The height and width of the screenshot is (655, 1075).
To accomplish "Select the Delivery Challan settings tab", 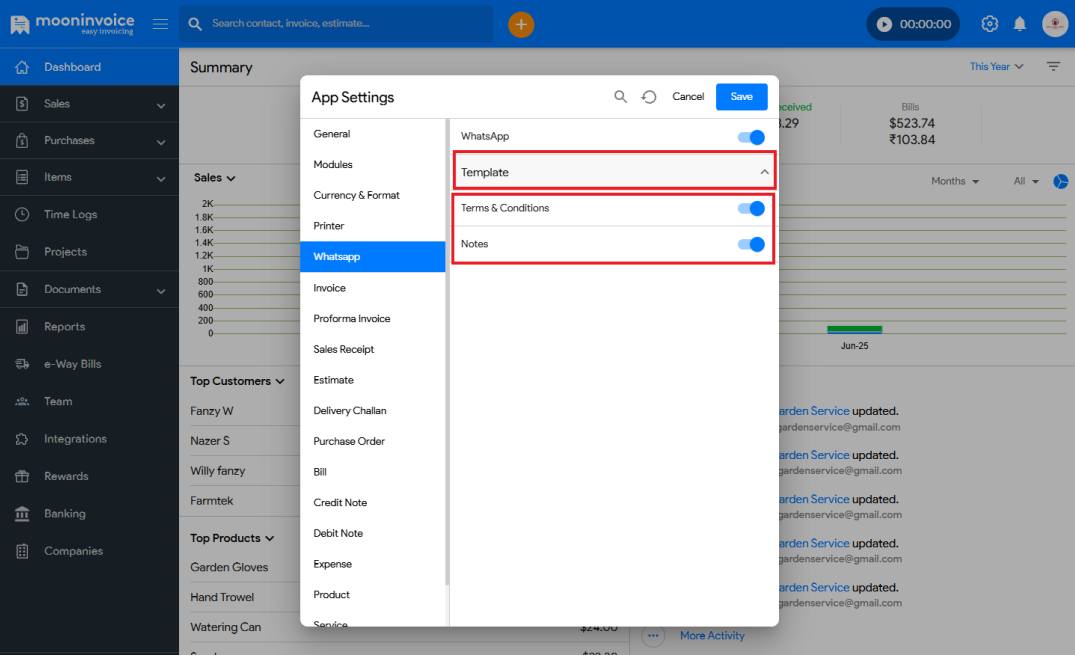I will pos(373,411).
